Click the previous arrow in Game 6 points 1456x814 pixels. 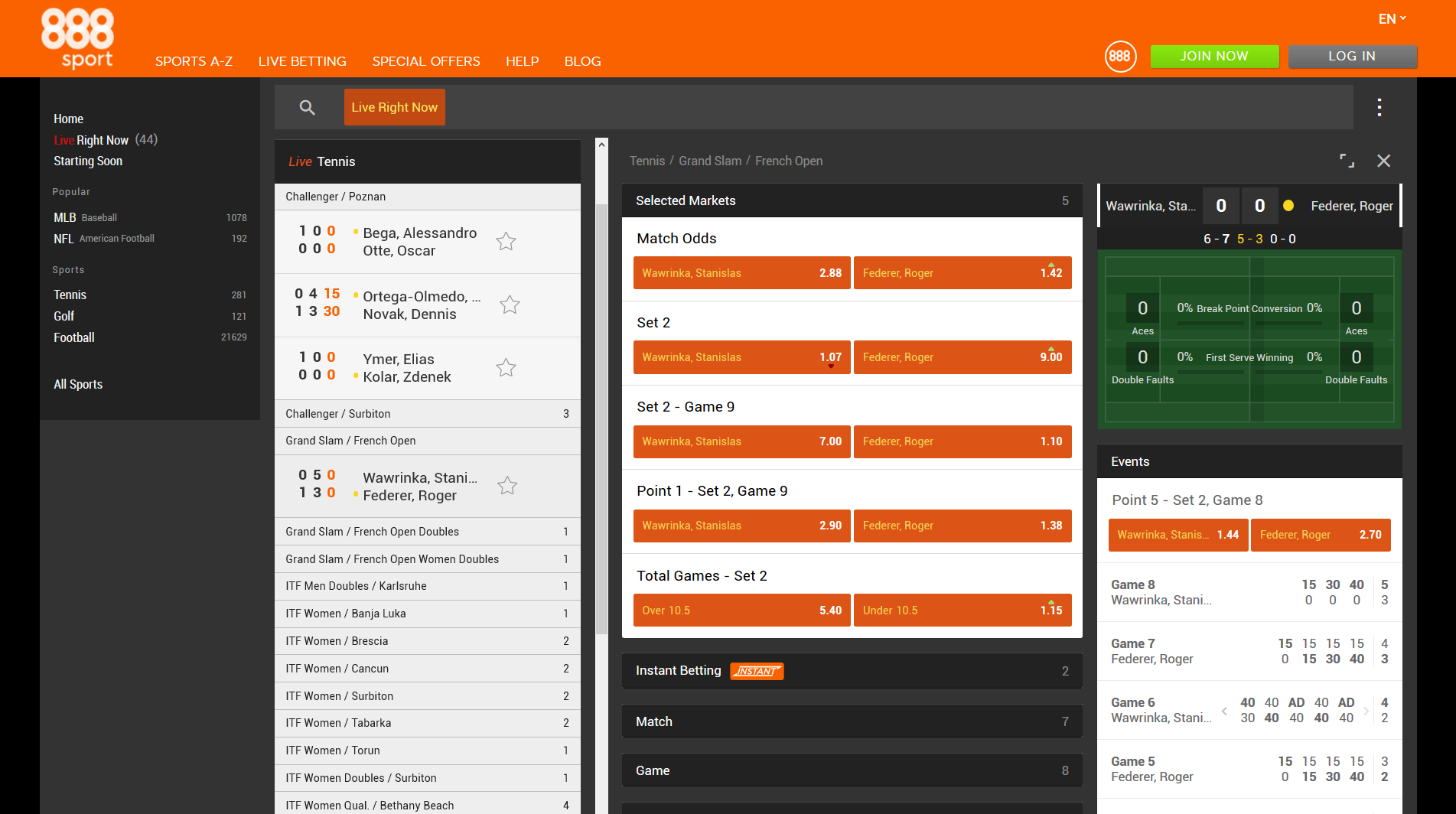click(x=1224, y=711)
